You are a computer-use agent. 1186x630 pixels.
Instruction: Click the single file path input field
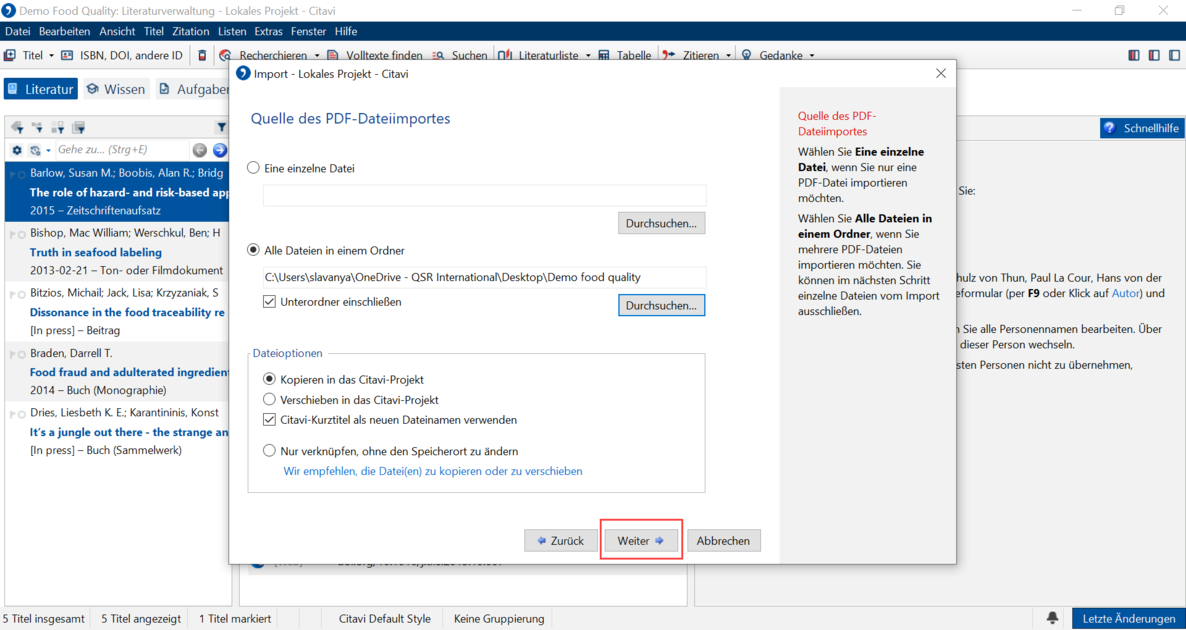click(485, 195)
